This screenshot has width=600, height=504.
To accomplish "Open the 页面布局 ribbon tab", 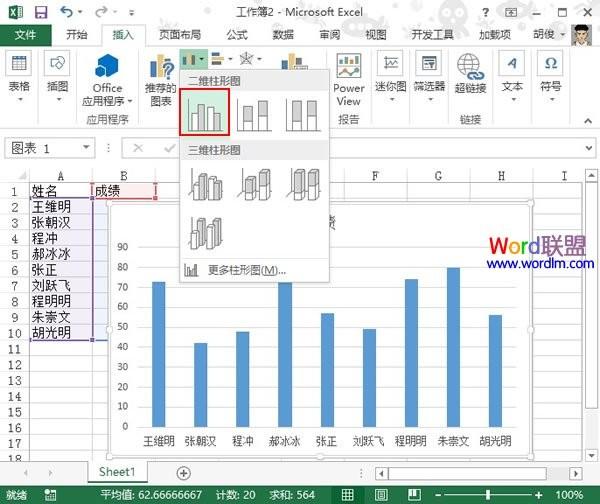I will point(183,34).
